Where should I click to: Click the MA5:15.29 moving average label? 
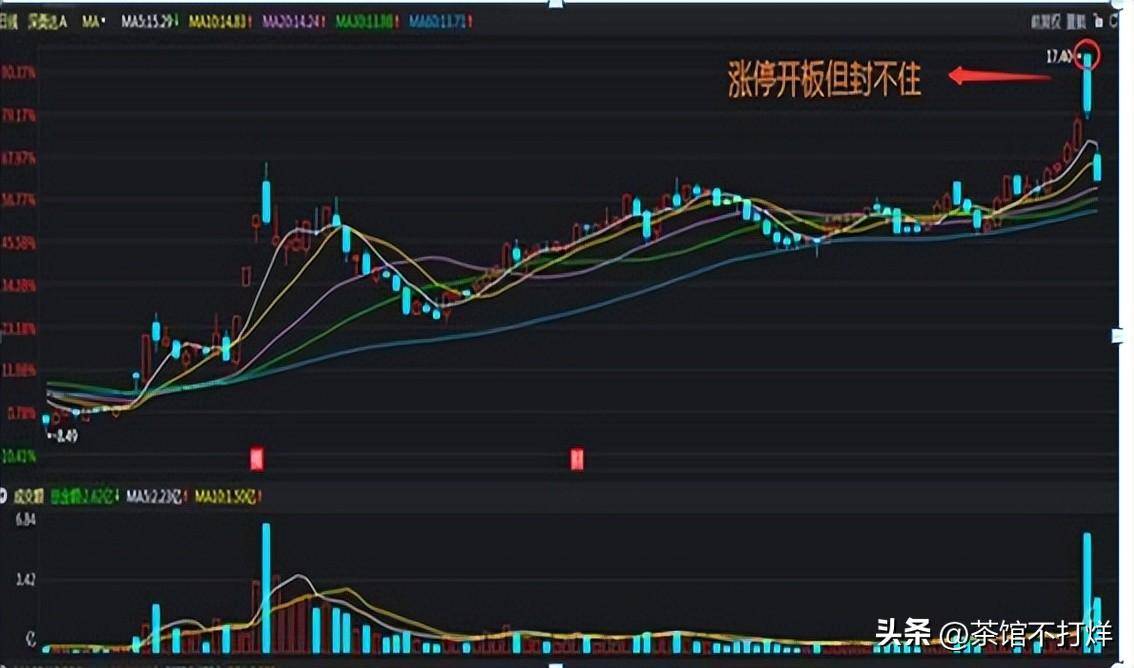click(149, 22)
